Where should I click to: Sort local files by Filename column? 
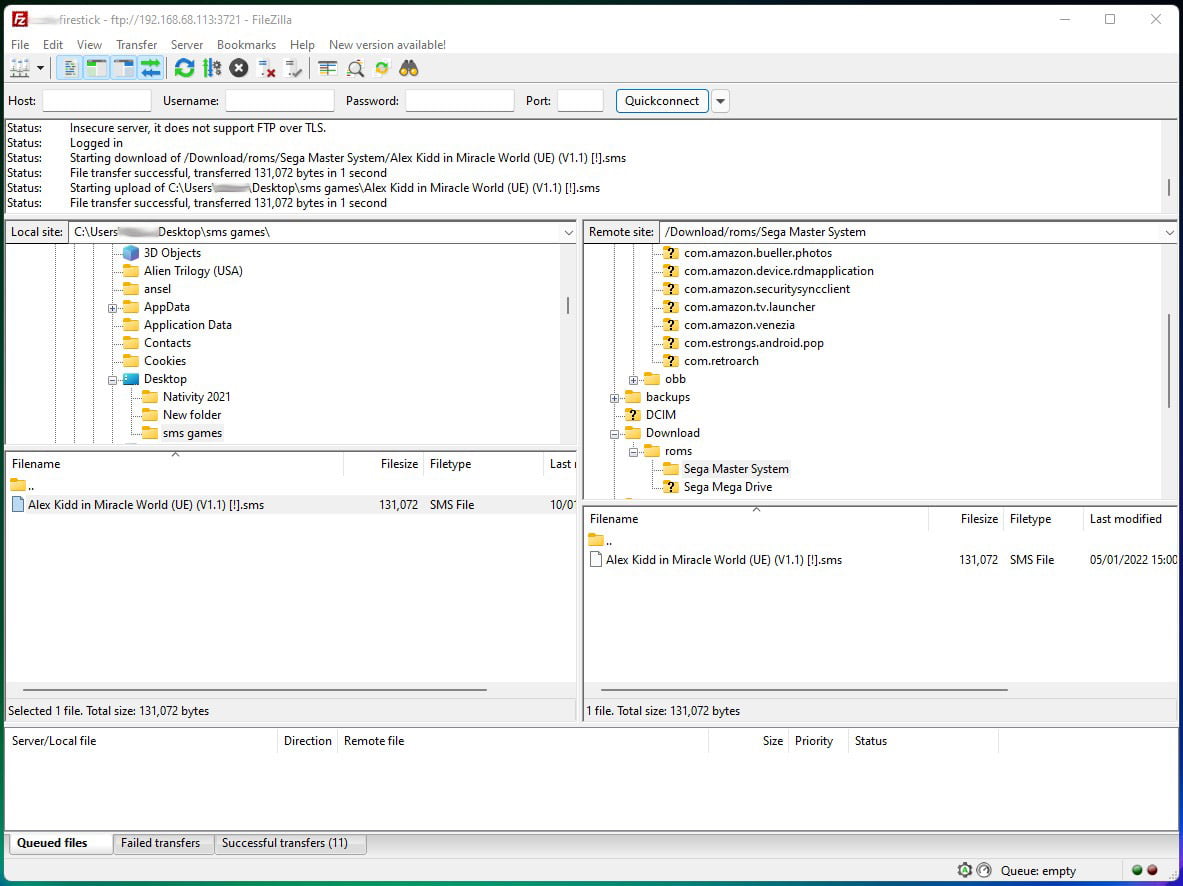pyautogui.click(x=174, y=464)
